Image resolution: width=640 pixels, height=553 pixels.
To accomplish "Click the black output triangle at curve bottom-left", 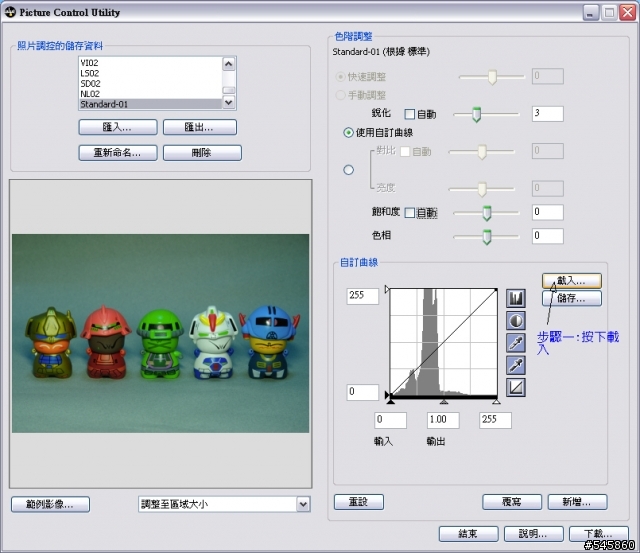I will point(387,395).
